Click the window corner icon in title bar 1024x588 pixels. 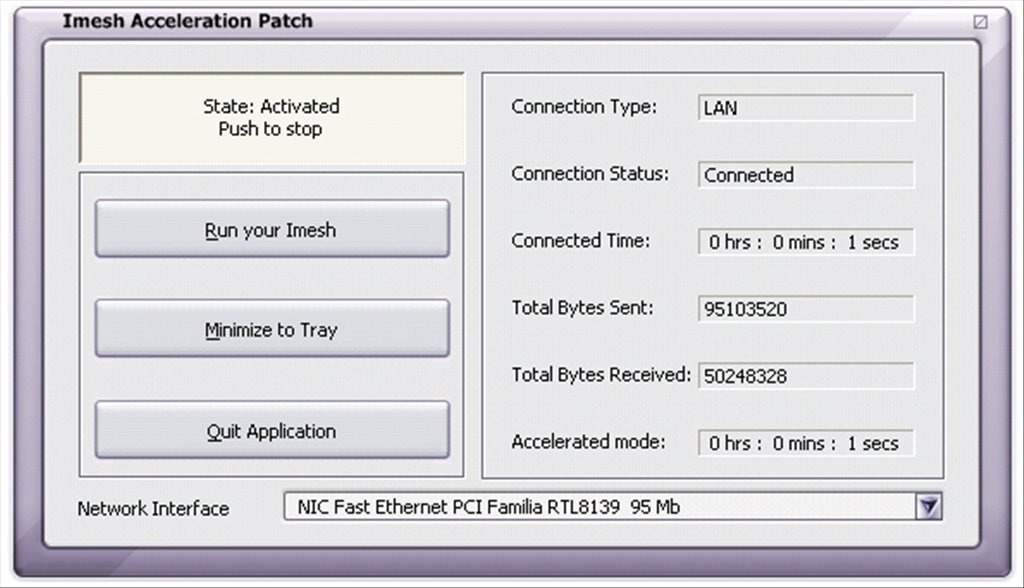point(980,22)
